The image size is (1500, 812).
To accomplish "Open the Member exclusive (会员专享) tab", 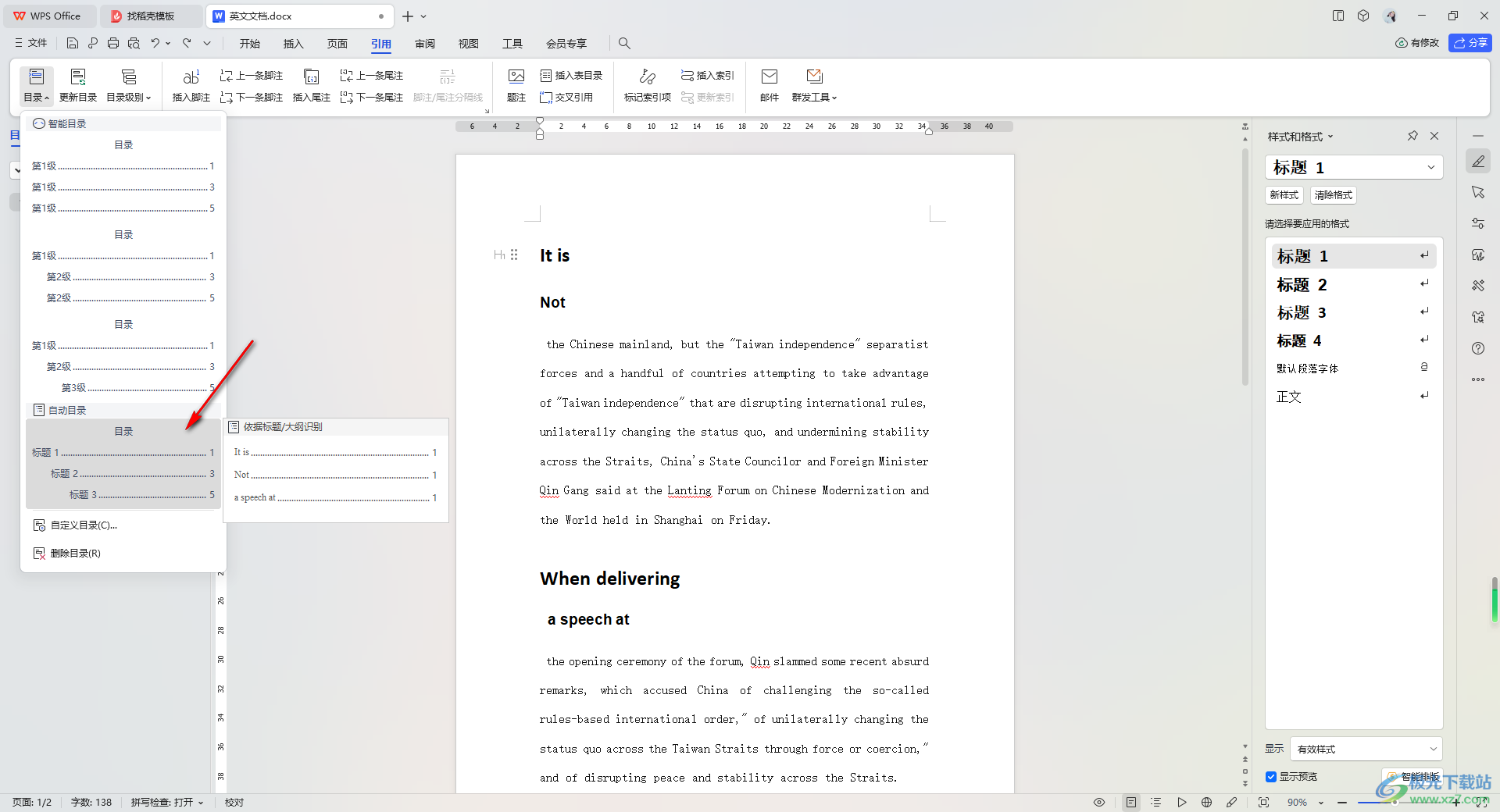I will (x=566, y=44).
